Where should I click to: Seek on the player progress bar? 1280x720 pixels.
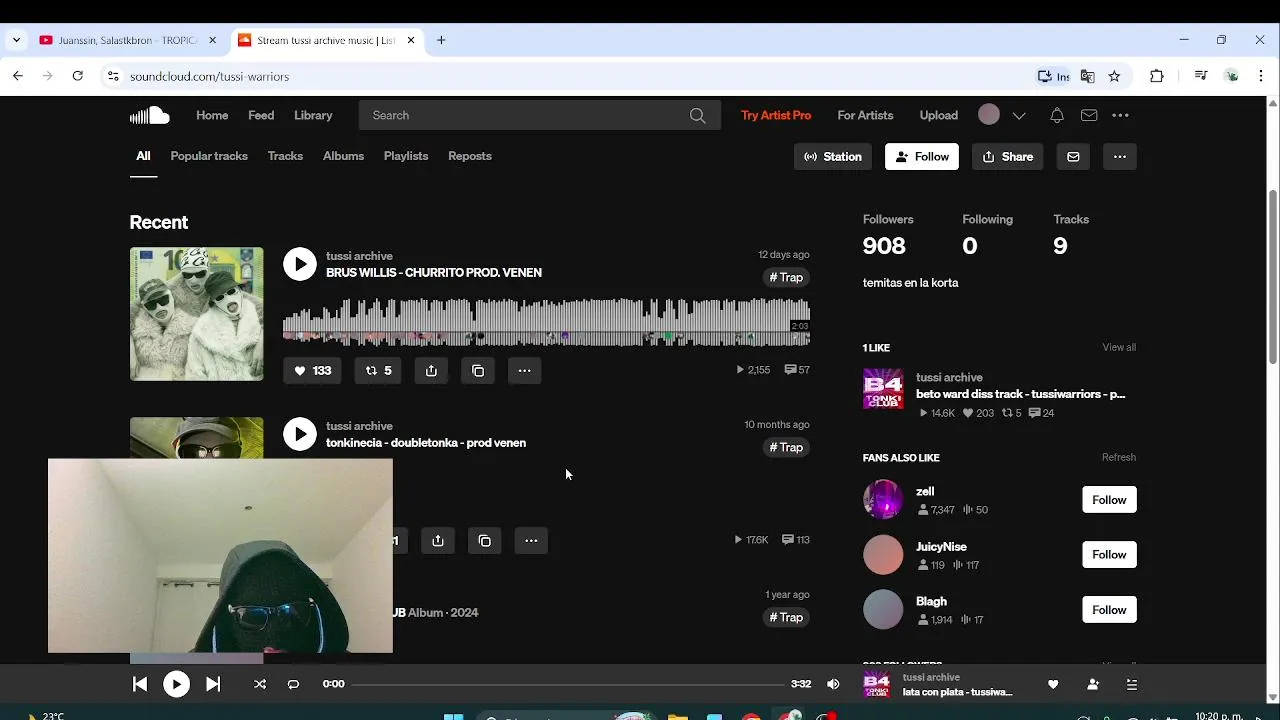(567, 684)
